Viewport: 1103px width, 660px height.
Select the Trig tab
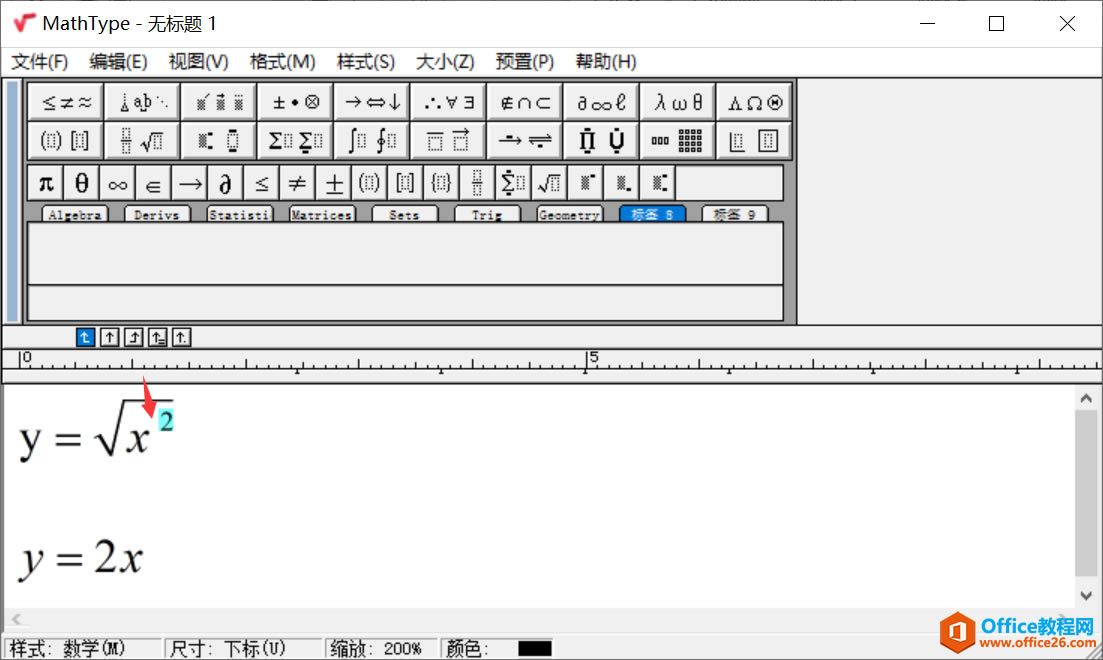[x=487, y=213]
